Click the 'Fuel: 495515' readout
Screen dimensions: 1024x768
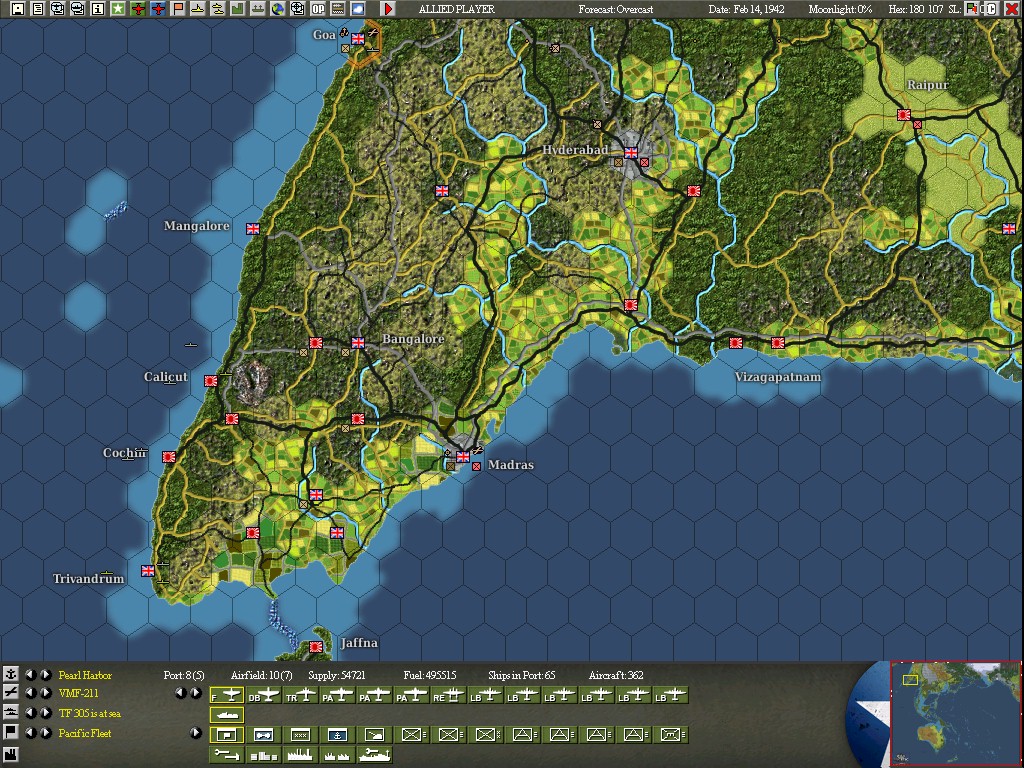click(430, 675)
